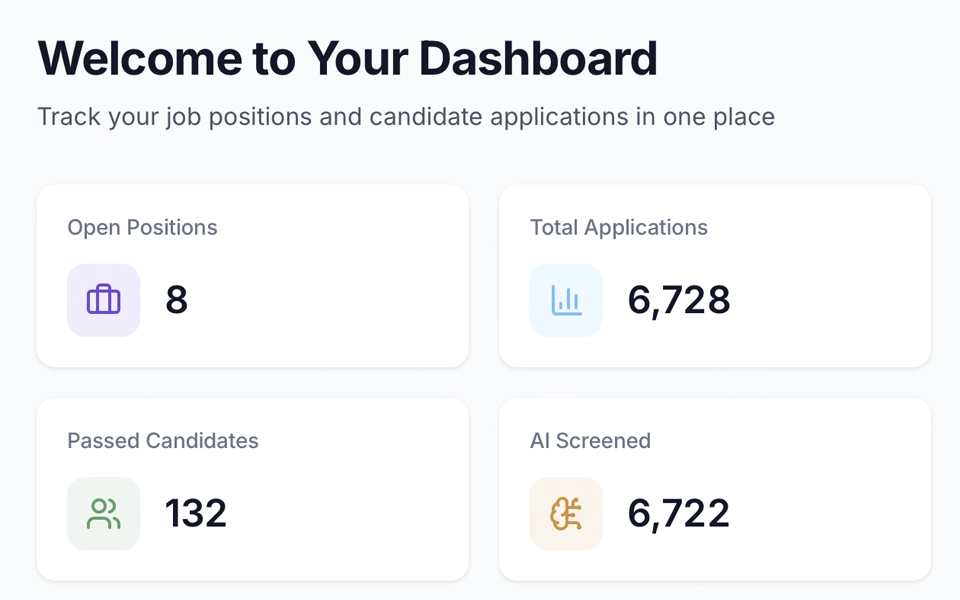Image resolution: width=960 pixels, height=600 pixels.
Task: Open the AI brain icon on AI Screened card
Action: (566, 513)
